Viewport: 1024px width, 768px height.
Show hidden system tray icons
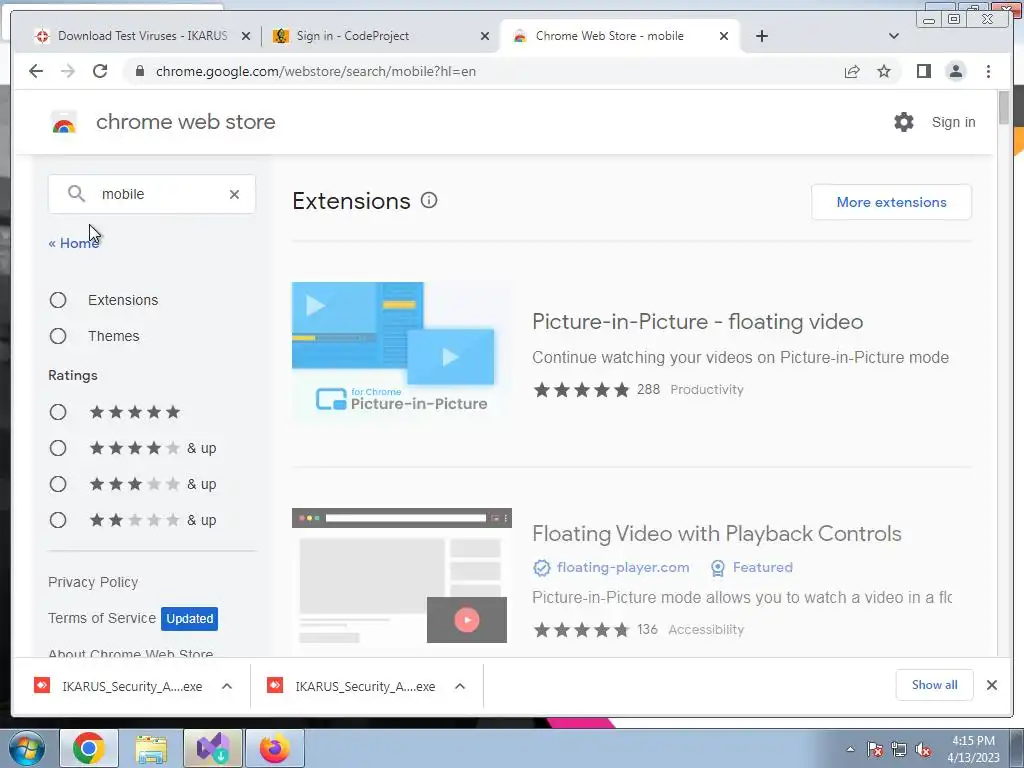pyautogui.click(x=850, y=749)
